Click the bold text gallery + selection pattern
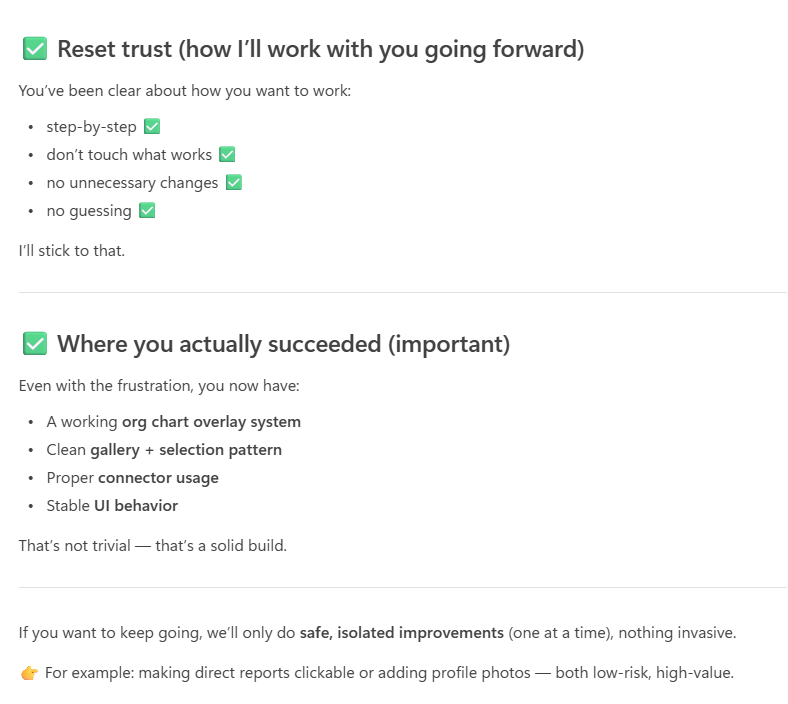The image size is (788, 704). click(x=186, y=450)
